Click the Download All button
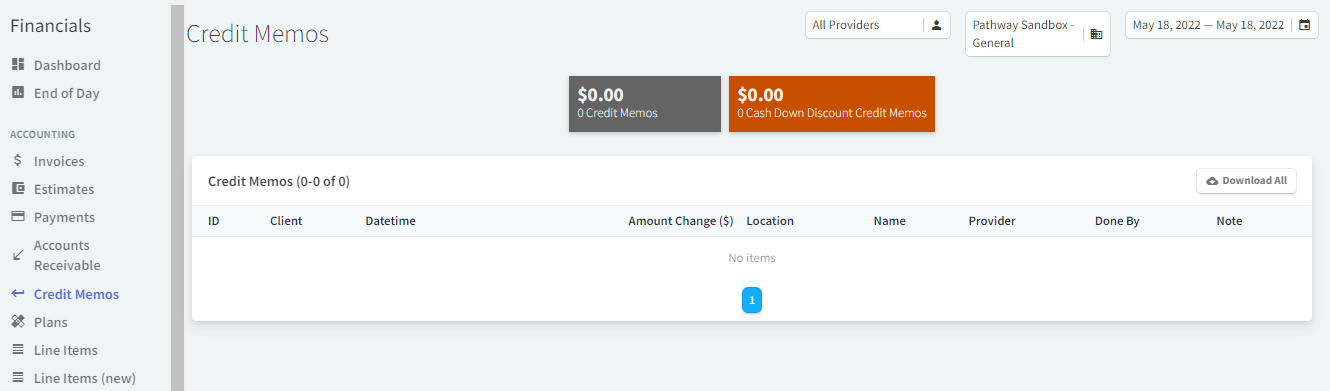 click(x=1246, y=181)
